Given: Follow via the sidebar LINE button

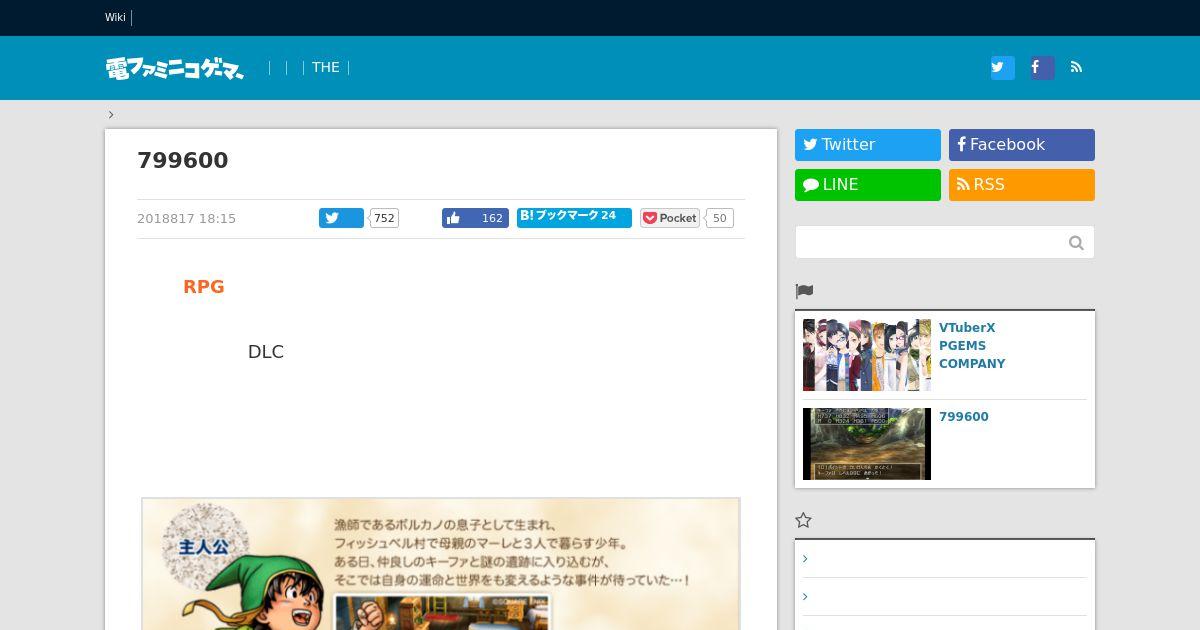Looking at the screenshot, I should (868, 185).
